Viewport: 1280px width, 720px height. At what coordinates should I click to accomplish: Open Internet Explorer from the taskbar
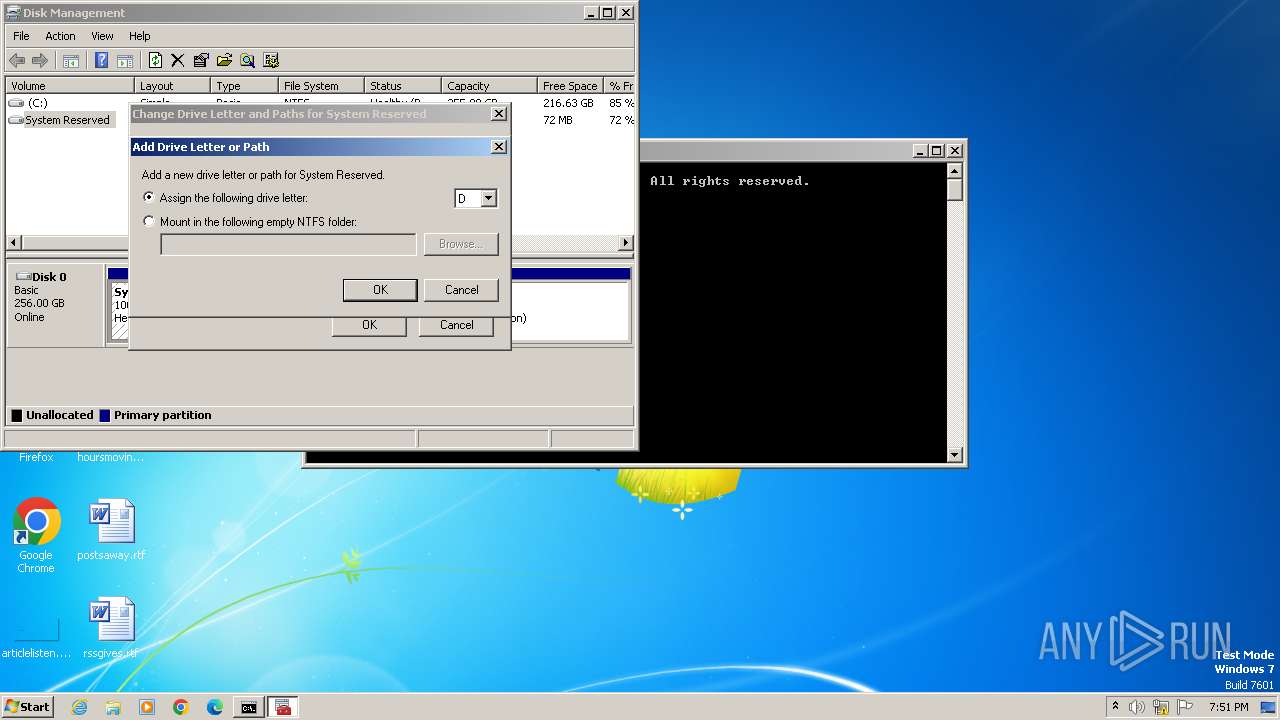coord(79,707)
